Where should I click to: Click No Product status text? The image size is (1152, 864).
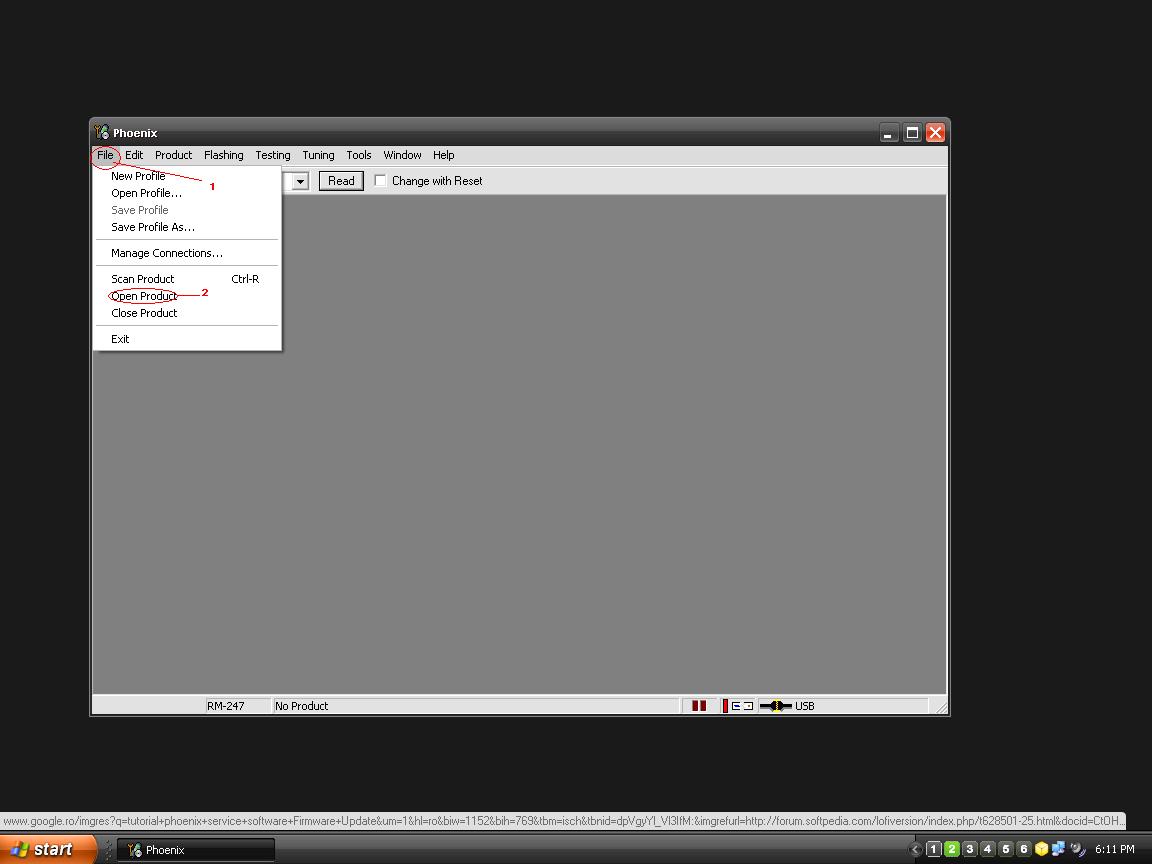[x=301, y=706]
